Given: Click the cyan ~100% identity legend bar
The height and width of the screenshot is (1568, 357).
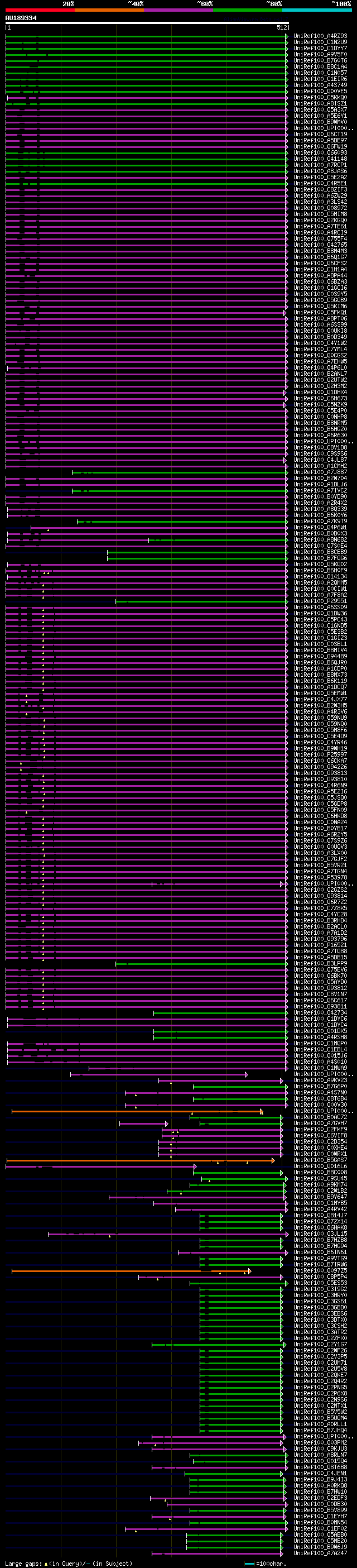Looking at the screenshot, I should [x=317, y=11].
